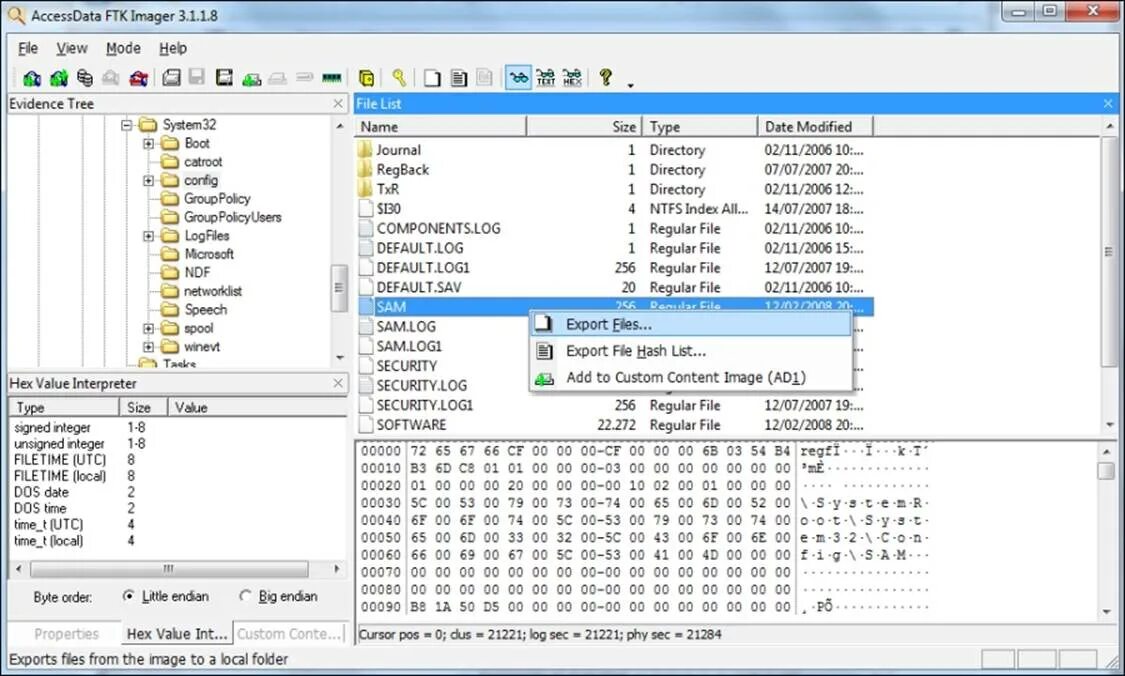Click the Journal folder icon in File List
The height and width of the screenshot is (676, 1125).
[364, 149]
